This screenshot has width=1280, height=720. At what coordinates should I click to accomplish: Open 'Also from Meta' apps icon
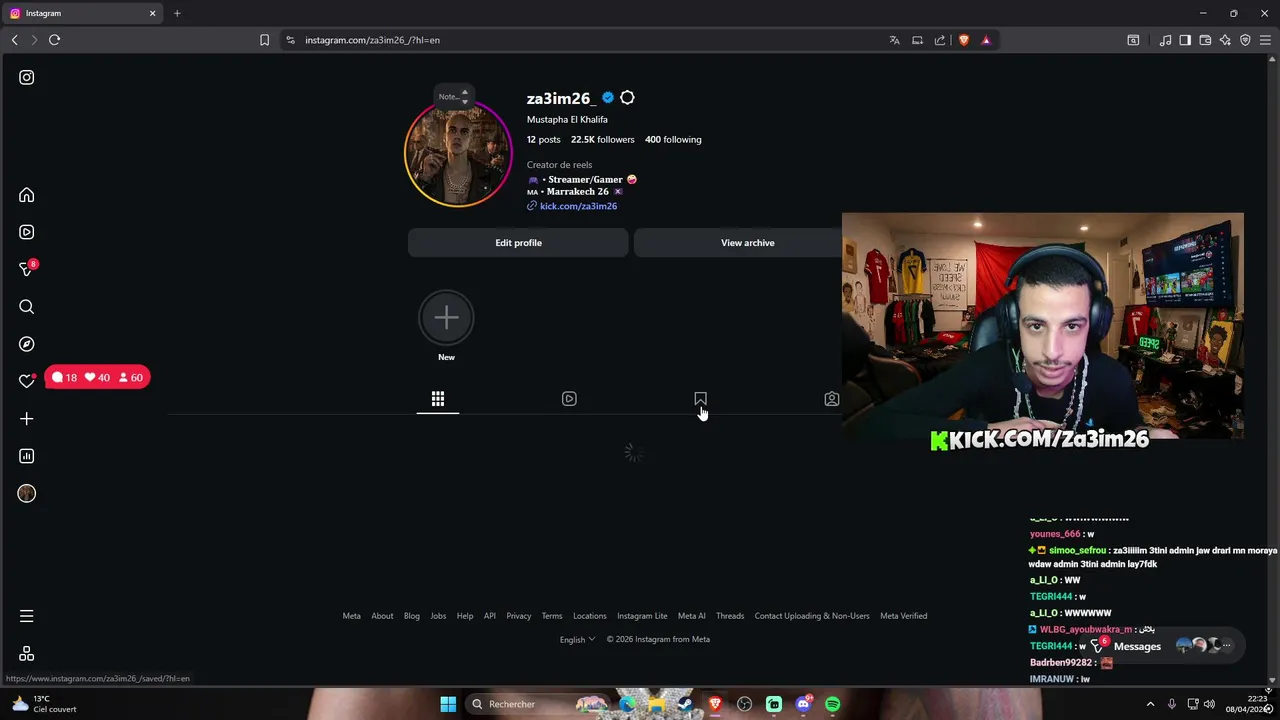click(x=27, y=653)
